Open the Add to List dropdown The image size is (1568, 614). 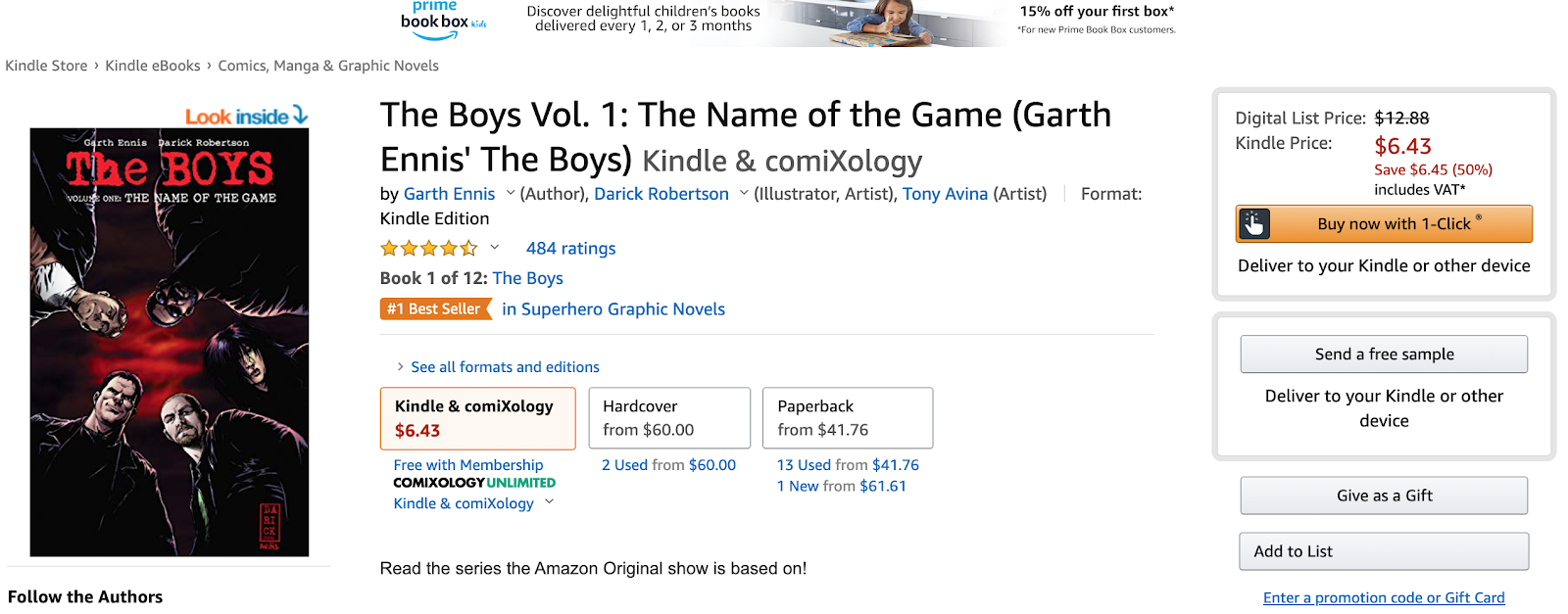click(1384, 551)
